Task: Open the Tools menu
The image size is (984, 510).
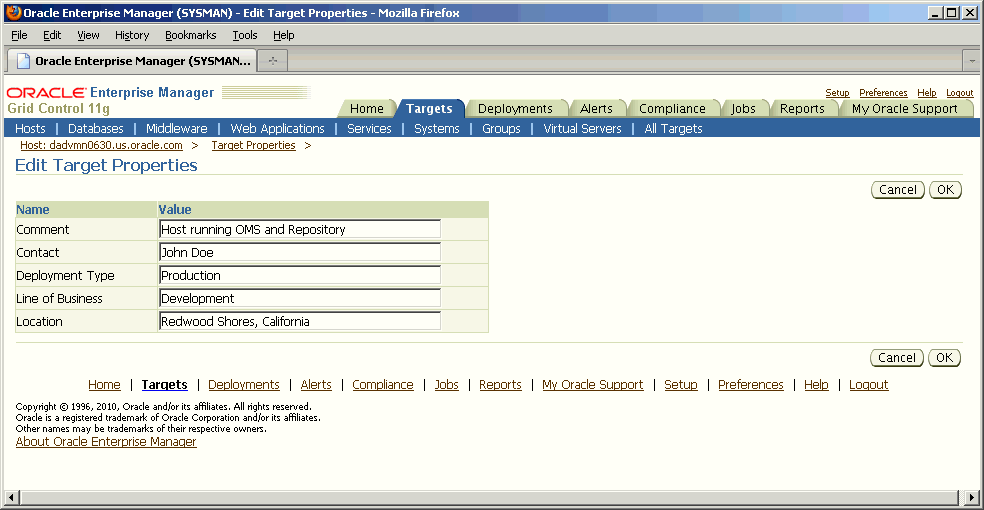Action: coord(245,35)
